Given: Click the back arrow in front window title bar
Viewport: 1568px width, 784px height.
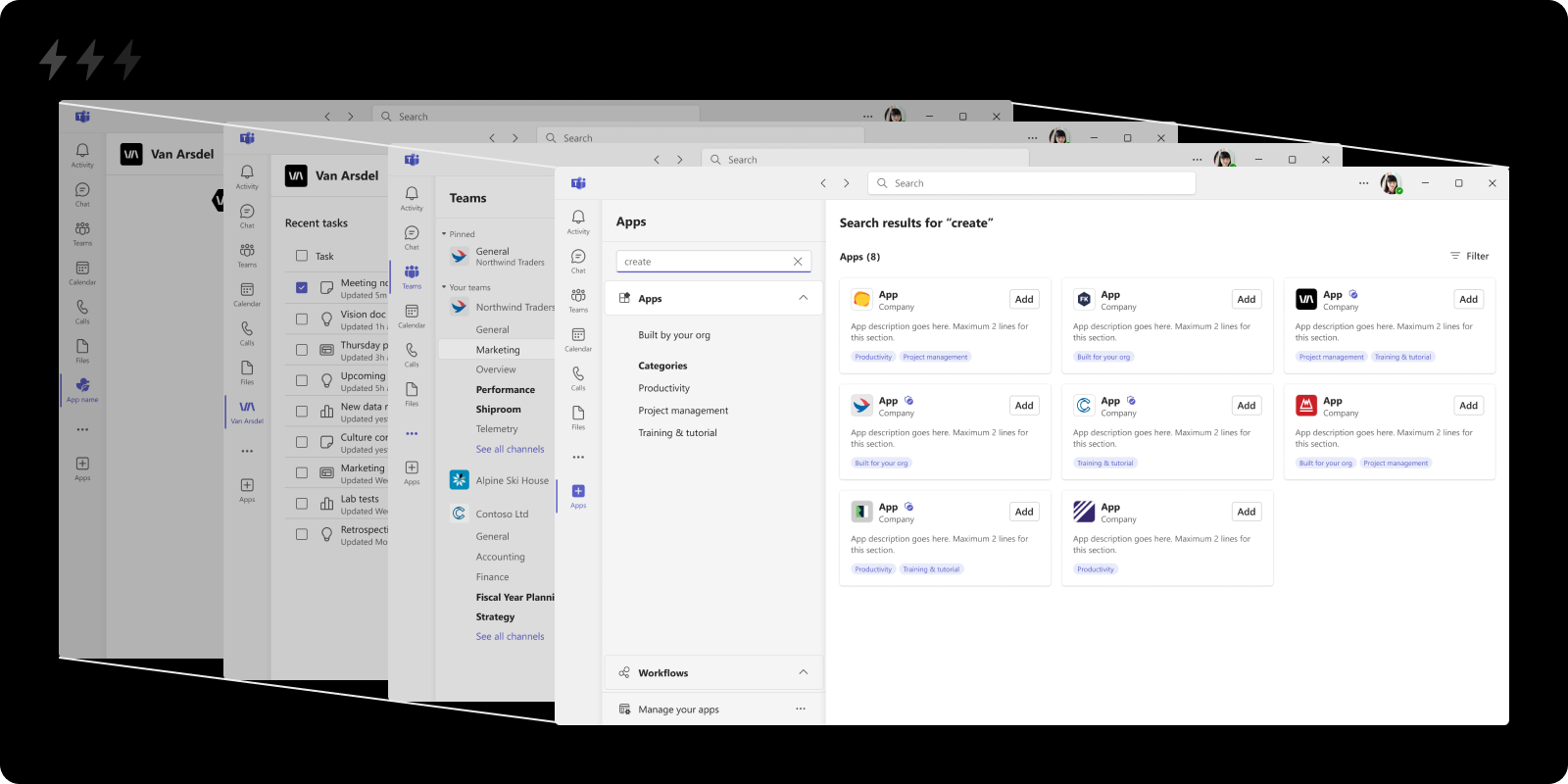Looking at the screenshot, I should 823,183.
